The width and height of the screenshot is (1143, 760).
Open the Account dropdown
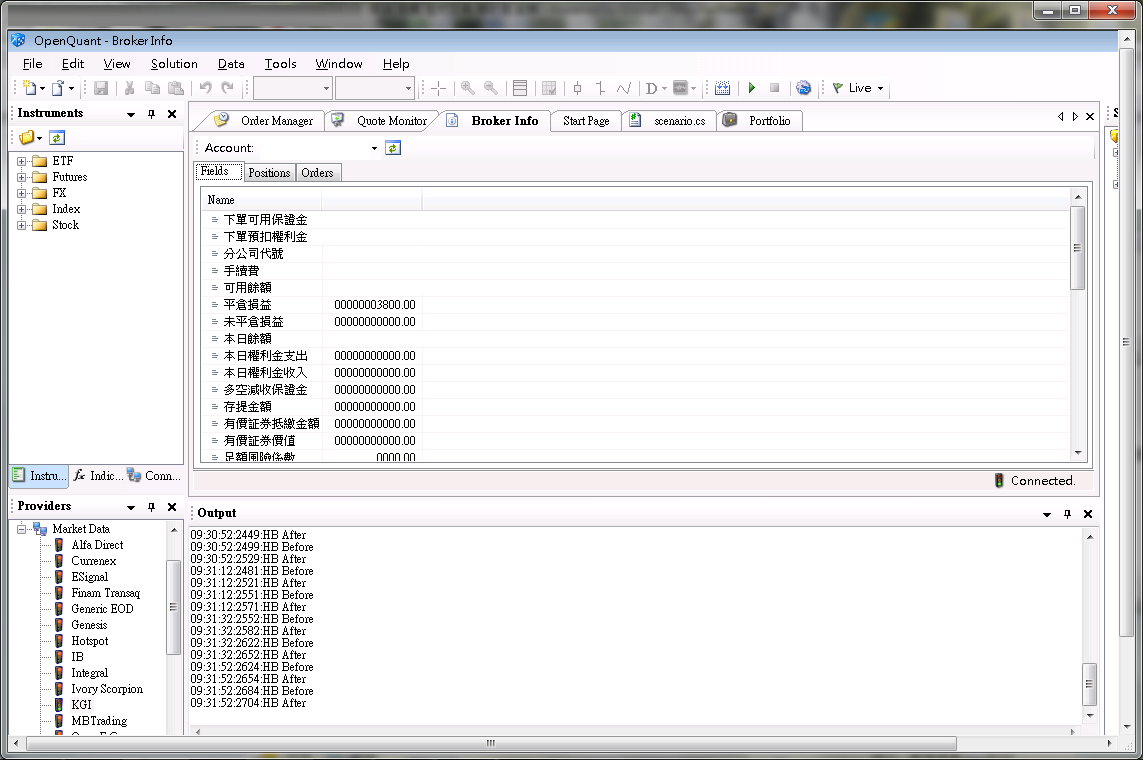tap(374, 148)
